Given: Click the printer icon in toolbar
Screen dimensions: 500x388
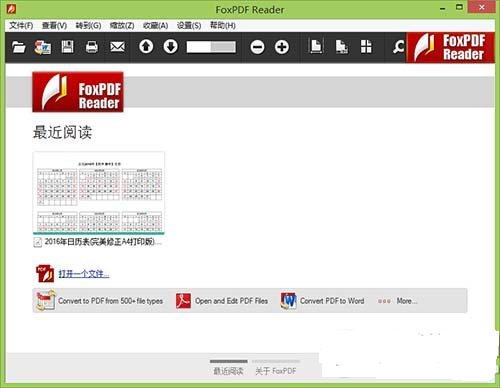Looking at the screenshot, I should pyautogui.click(x=92, y=47).
